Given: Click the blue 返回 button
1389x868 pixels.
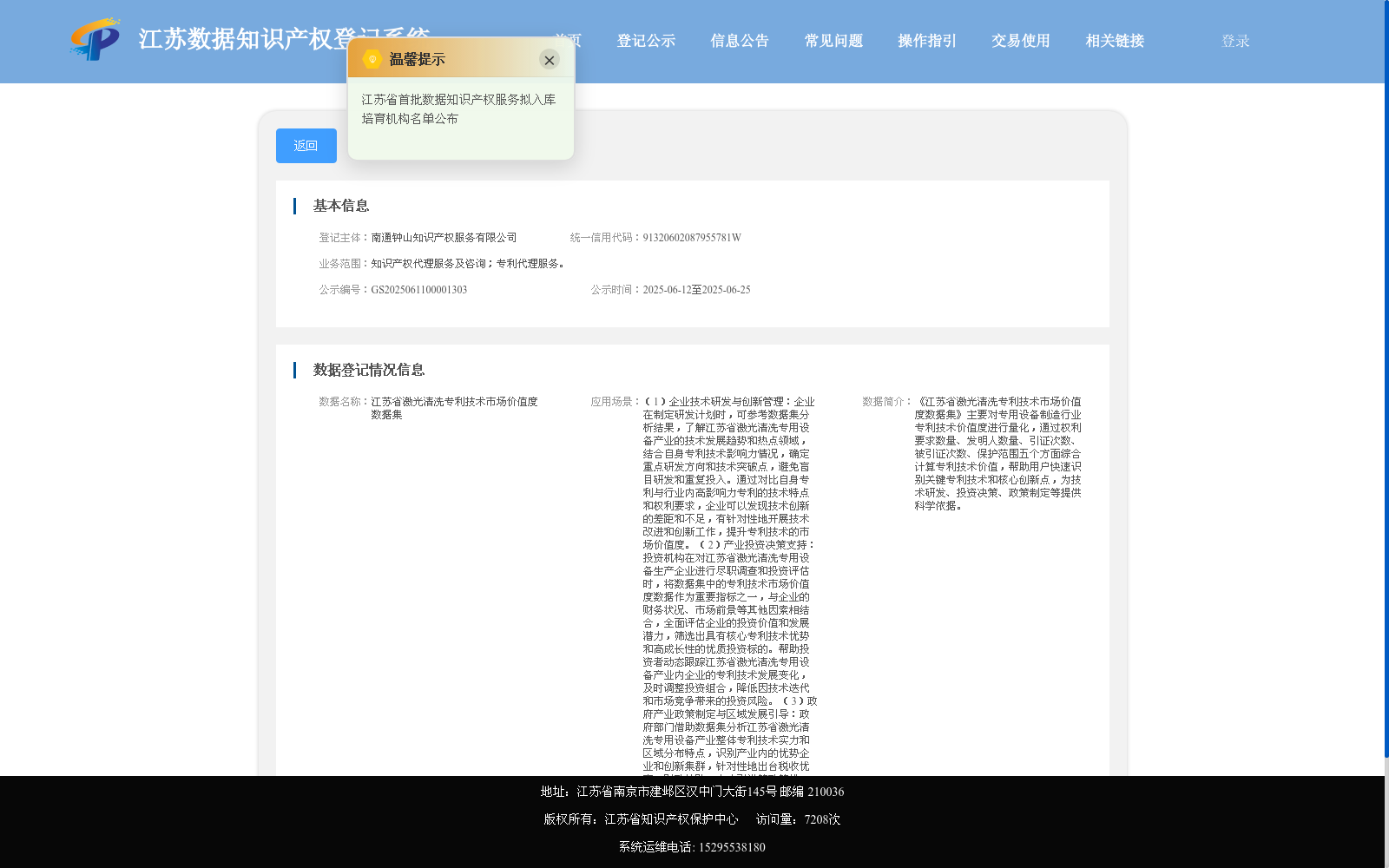Looking at the screenshot, I should coord(306,146).
